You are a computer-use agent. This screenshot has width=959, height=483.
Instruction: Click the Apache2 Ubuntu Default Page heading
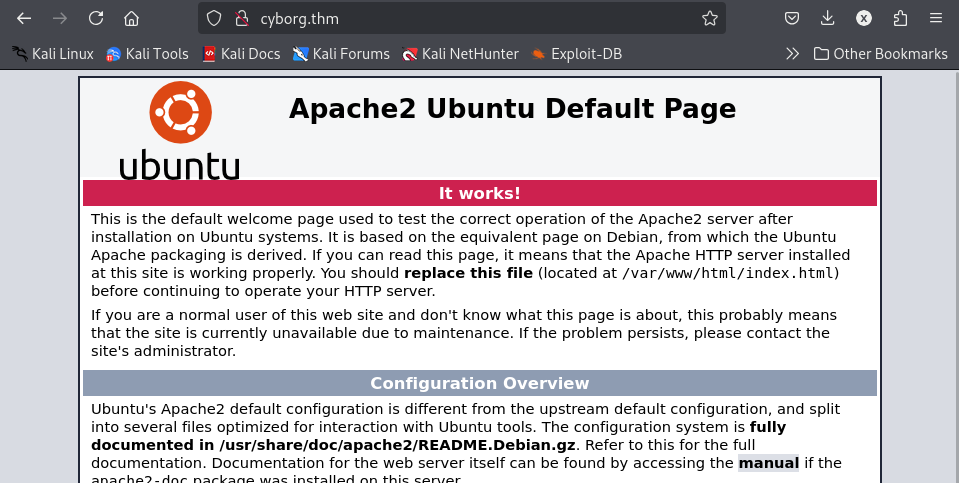512,109
